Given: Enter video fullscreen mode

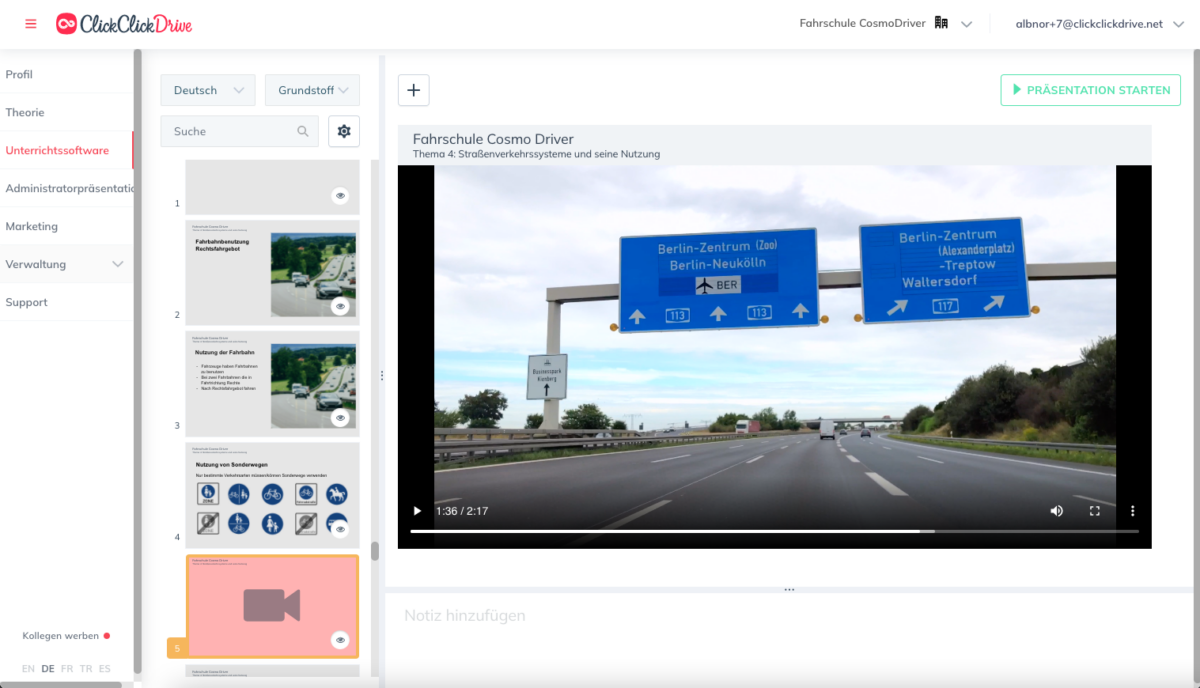Looking at the screenshot, I should point(1094,511).
